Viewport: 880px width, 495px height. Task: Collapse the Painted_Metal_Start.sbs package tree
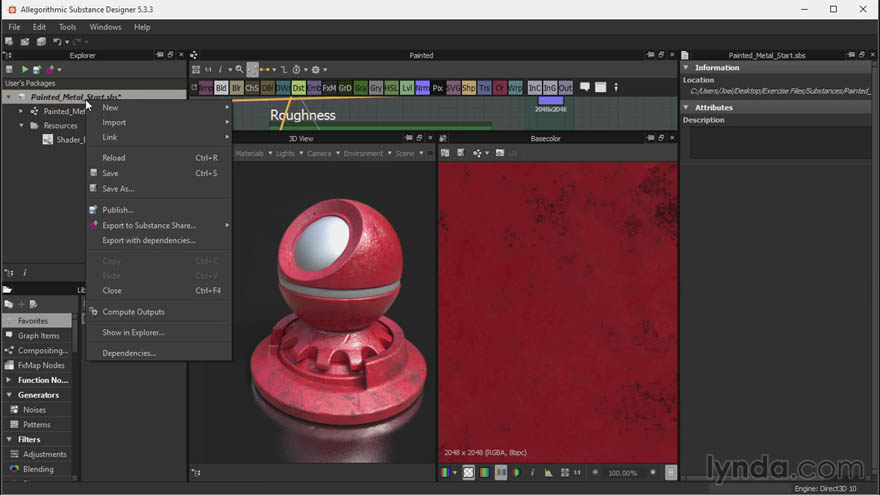pyautogui.click(x=8, y=97)
